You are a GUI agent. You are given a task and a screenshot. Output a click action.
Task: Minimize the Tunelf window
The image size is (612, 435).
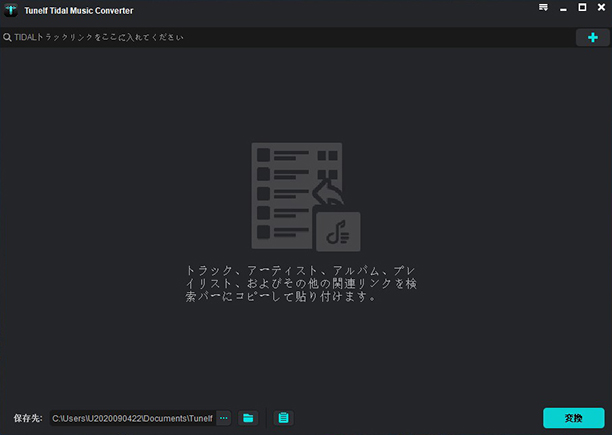coord(563,9)
